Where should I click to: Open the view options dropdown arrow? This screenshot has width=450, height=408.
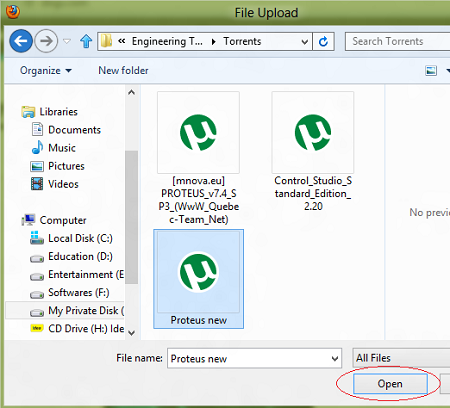point(447,71)
